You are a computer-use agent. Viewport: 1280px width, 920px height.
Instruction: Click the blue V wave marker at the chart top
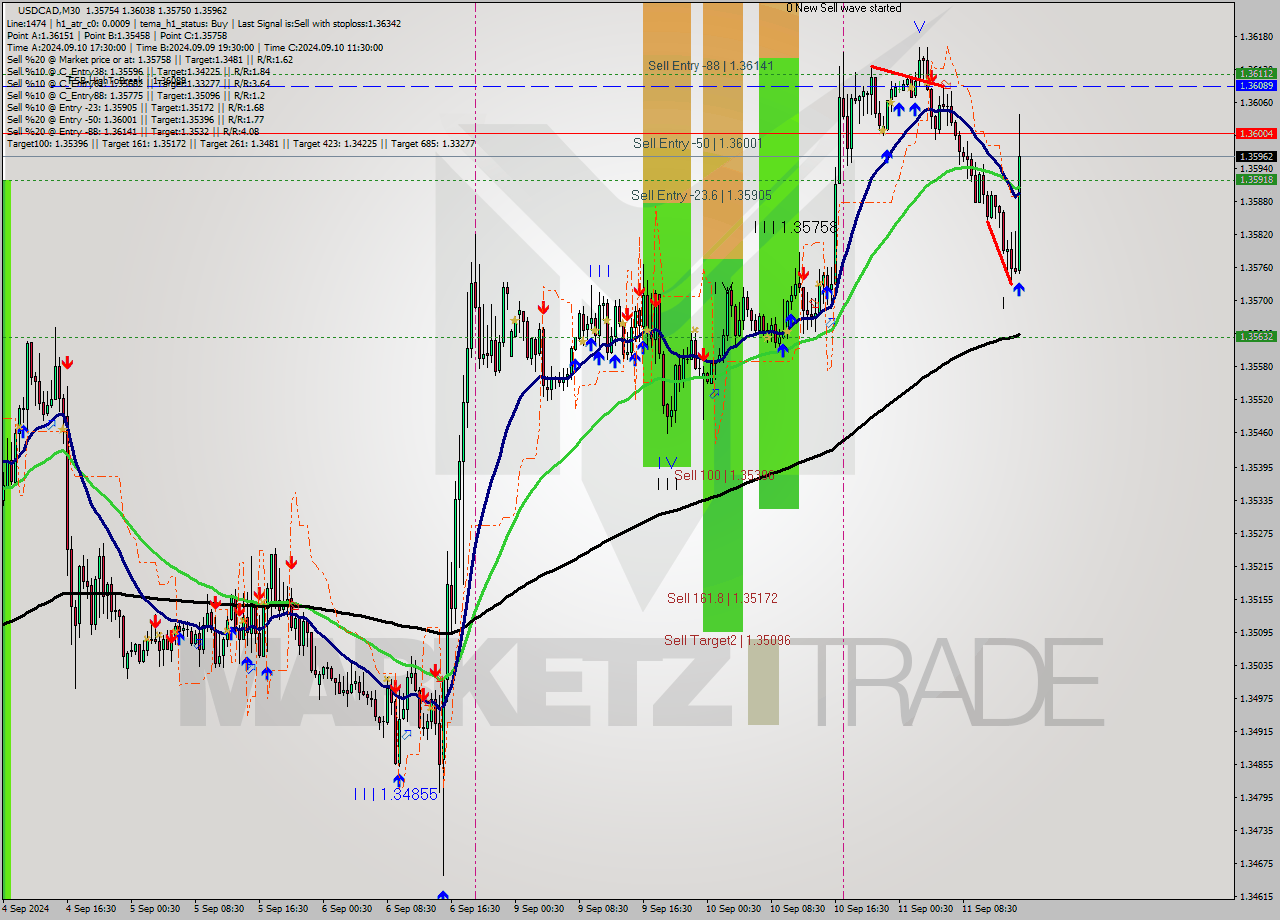pyautogui.click(x=919, y=27)
